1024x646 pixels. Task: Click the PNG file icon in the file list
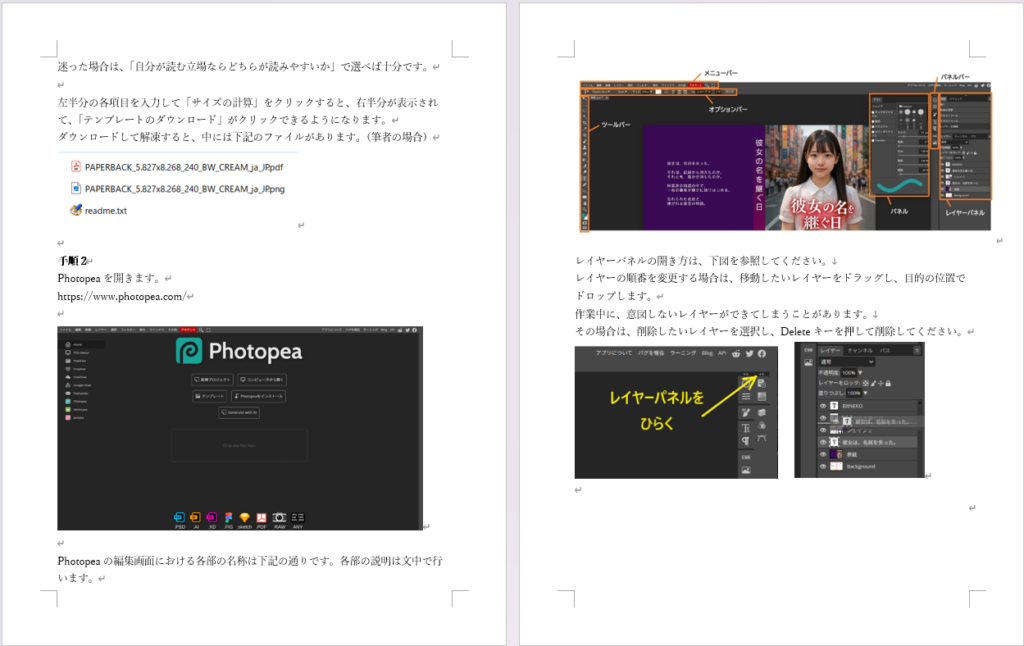coord(76,188)
